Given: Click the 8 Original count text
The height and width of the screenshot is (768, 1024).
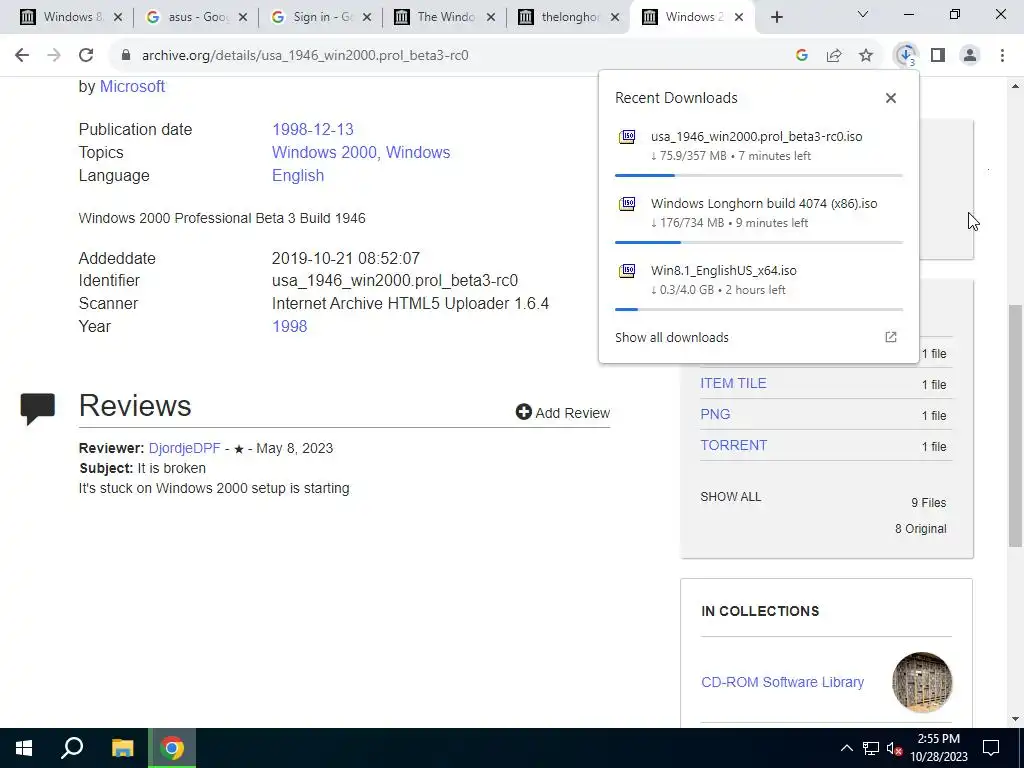Looking at the screenshot, I should tap(921, 529).
